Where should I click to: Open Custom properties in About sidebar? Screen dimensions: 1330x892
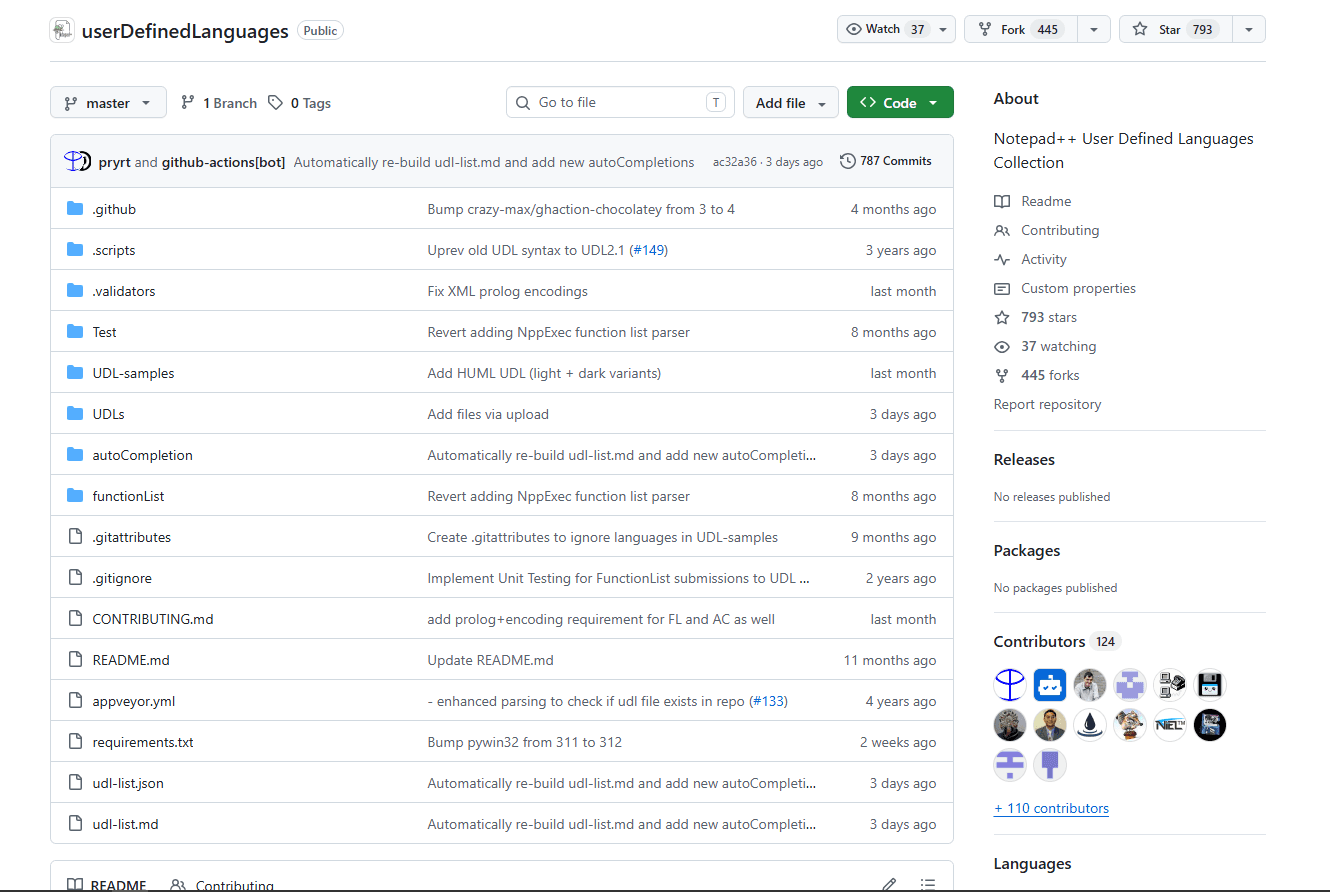[x=1078, y=288]
